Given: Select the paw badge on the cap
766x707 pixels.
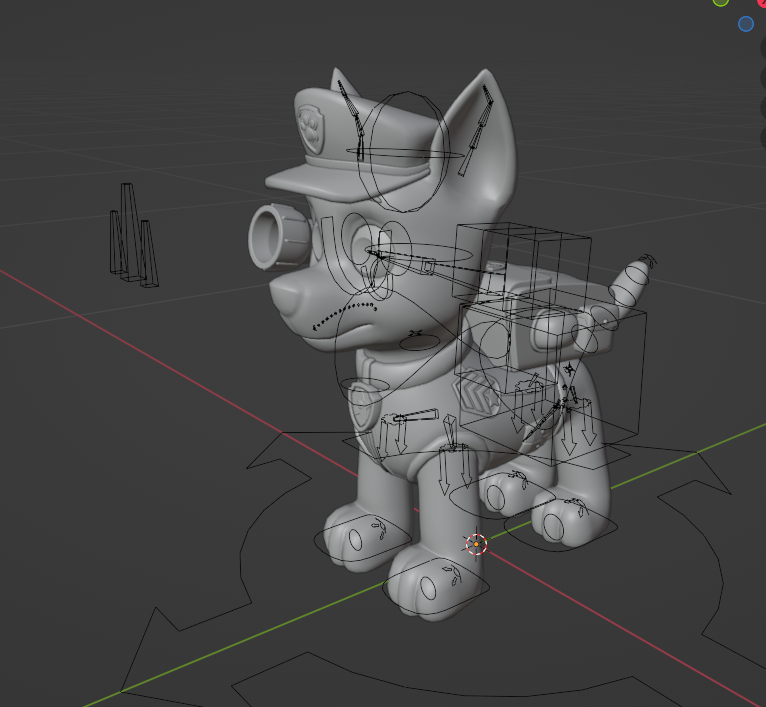Looking at the screenshot, I should [x=312, y=129].
